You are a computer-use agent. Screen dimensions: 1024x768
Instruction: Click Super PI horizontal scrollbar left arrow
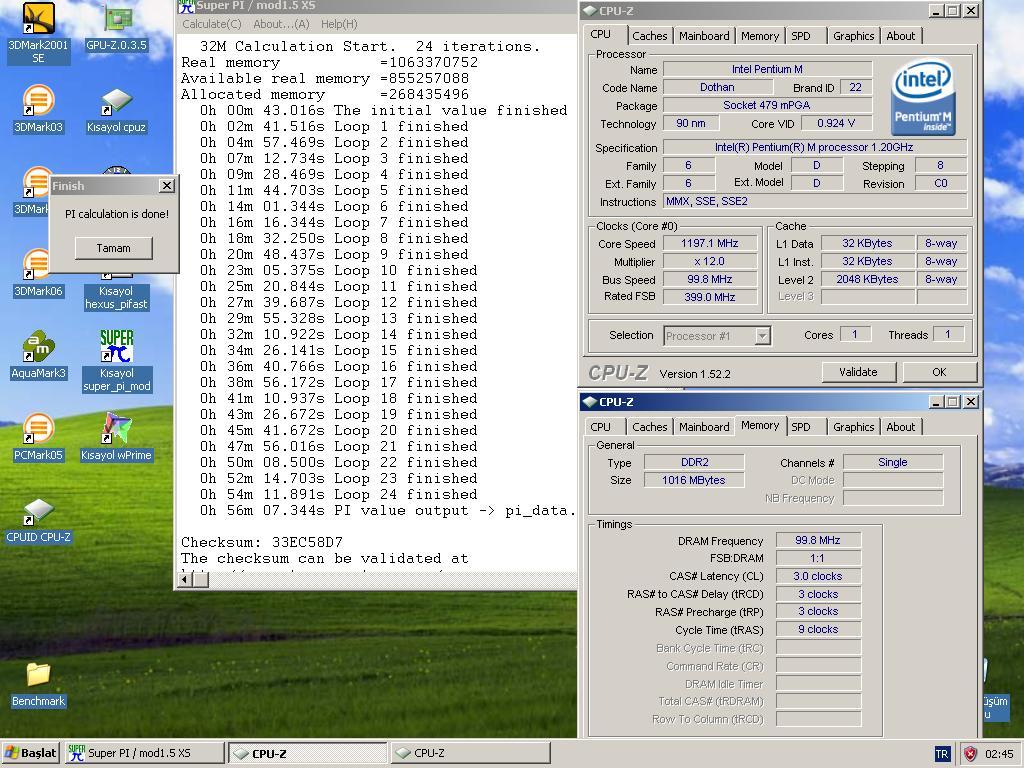185,579
